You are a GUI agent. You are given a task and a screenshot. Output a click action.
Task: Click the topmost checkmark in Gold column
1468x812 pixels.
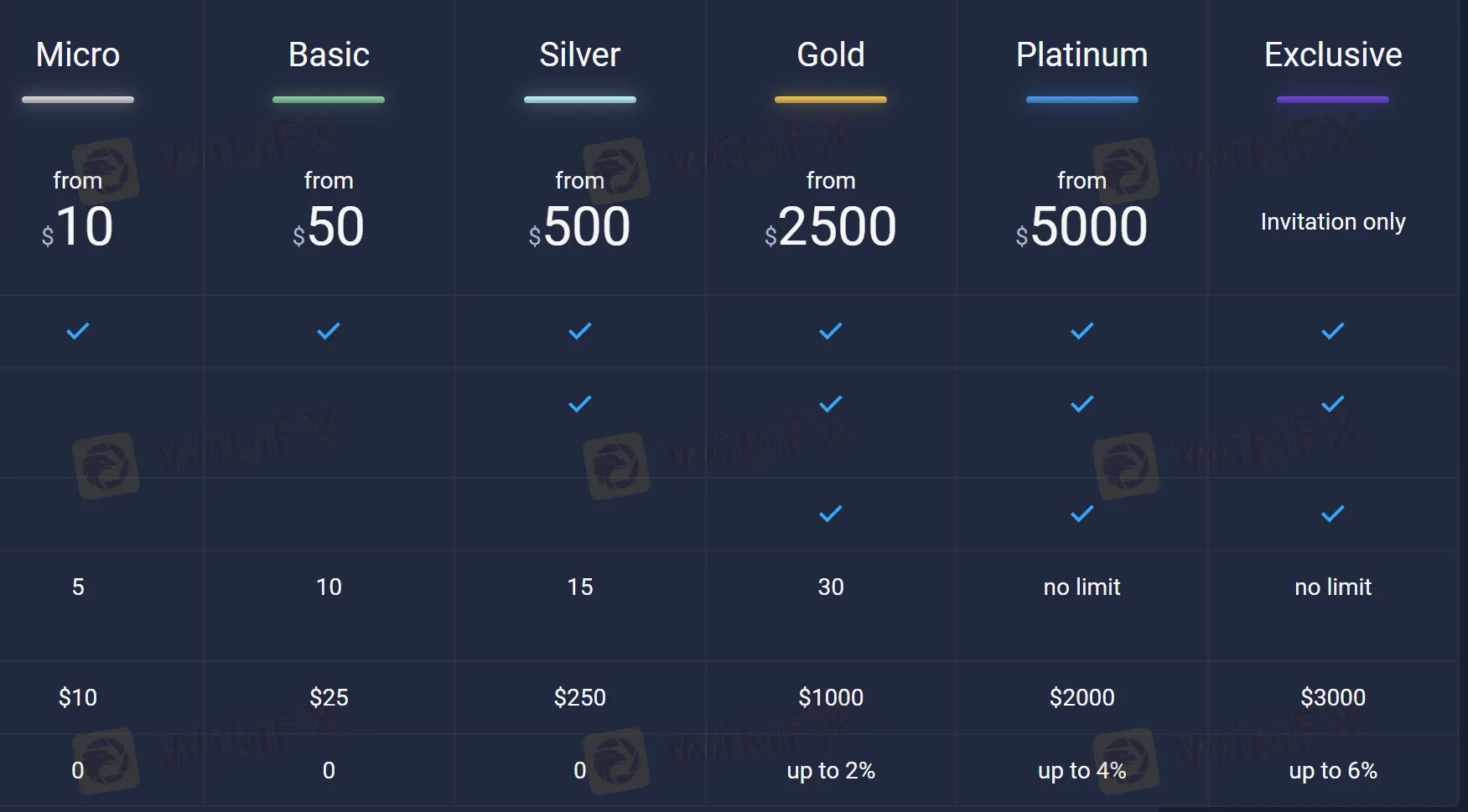[x=831, y=331]
